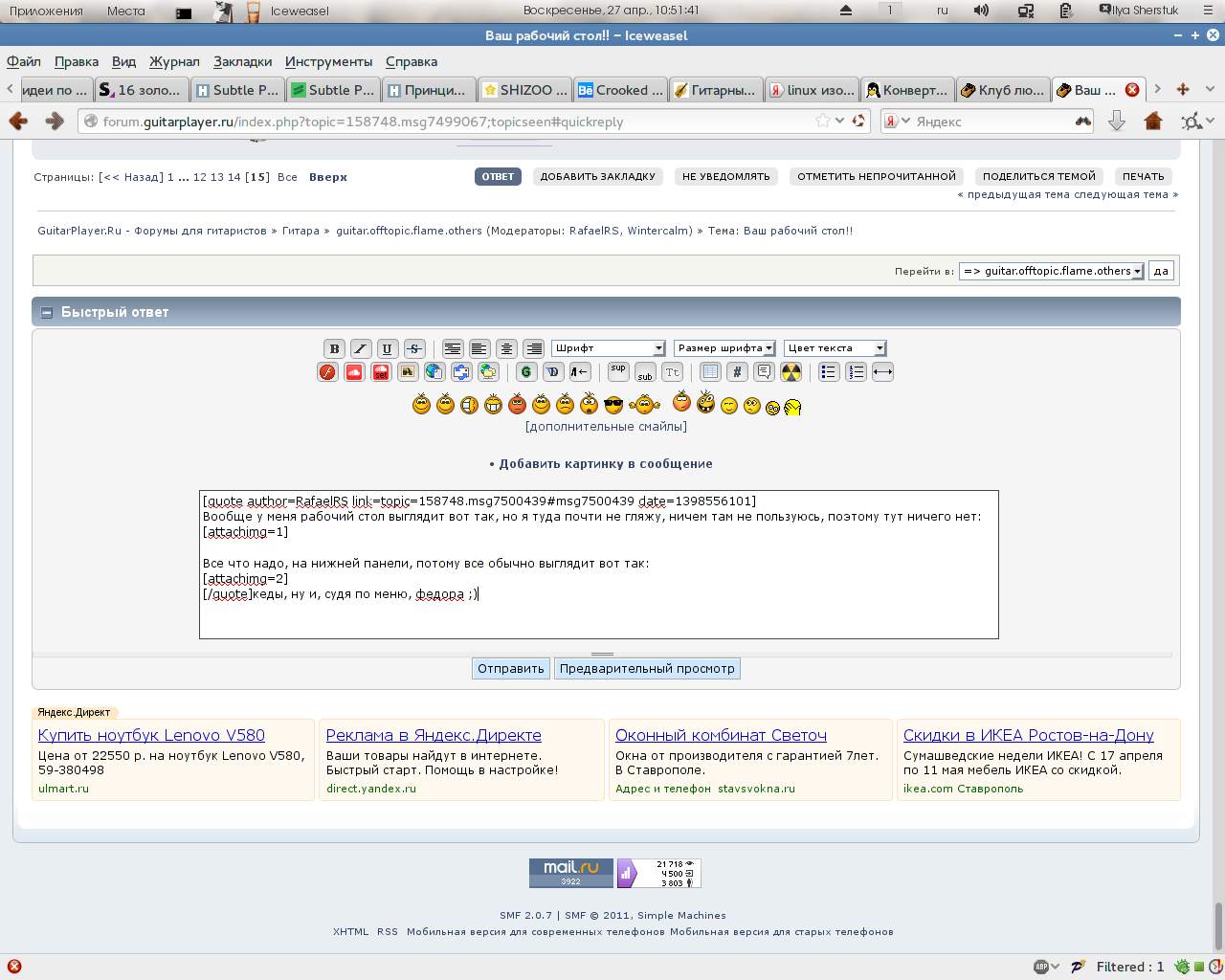Open the Закладки menu
This screenshot has width=1225, height=980.
(242, 61)
